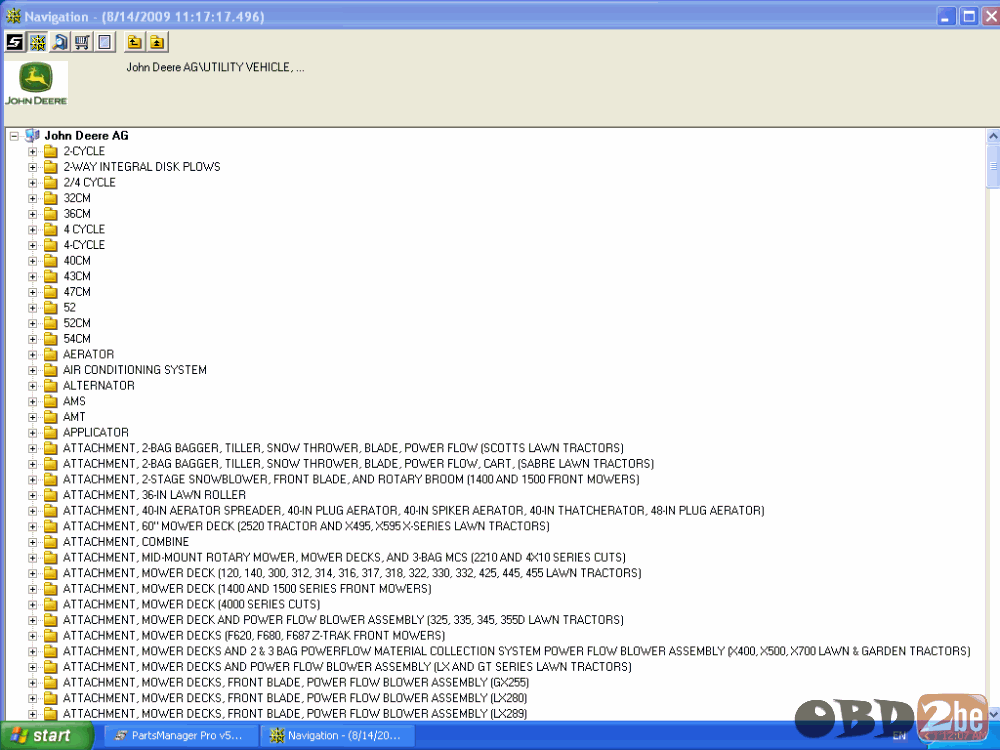Click the John Deere AG\UTILITY VEHICLE path text
The width and height of the screenshot is (1000, 750).
pos(215,68)
